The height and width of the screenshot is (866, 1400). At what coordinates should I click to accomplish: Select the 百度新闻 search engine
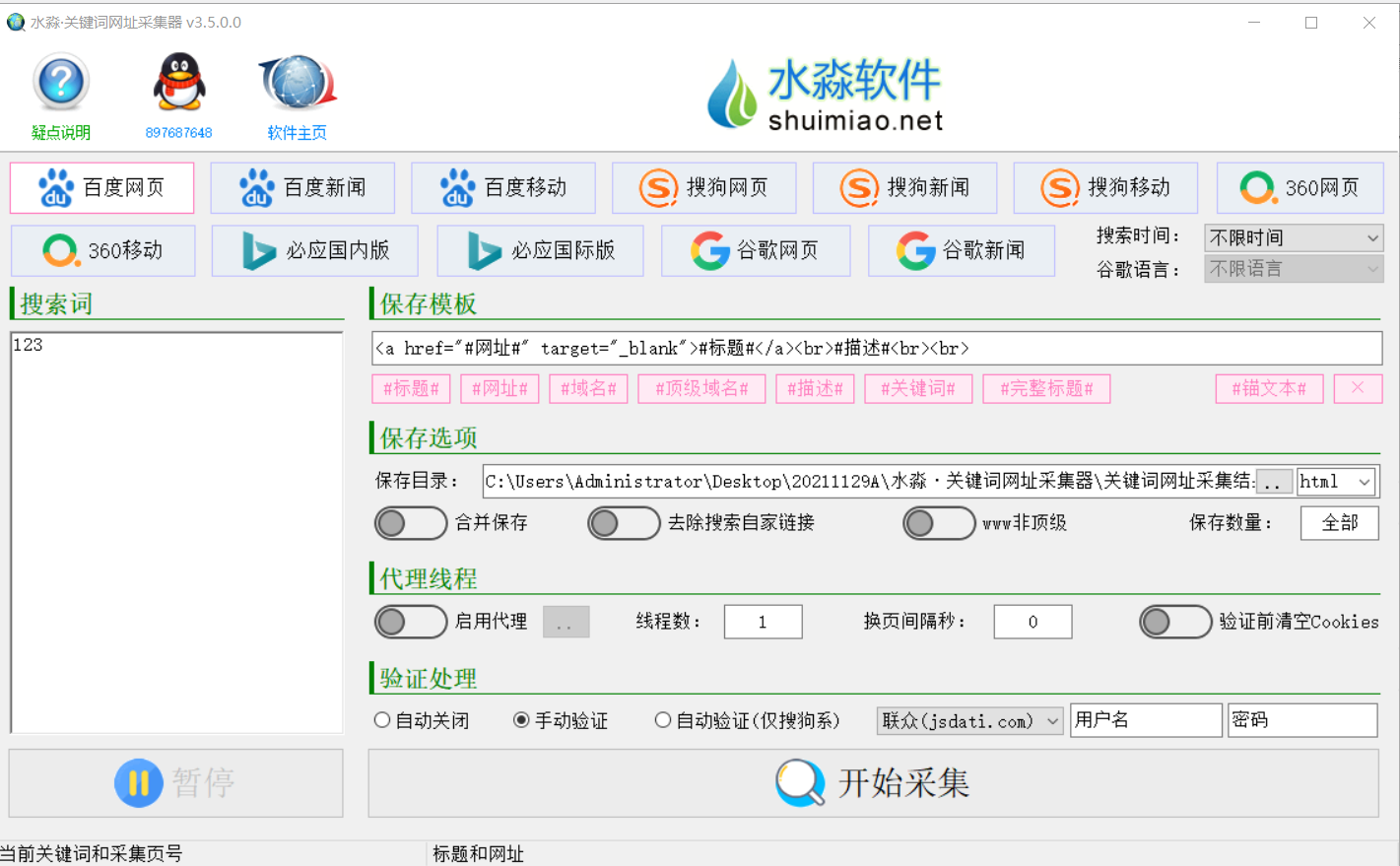pyautogui.click(x=302, y=188)
